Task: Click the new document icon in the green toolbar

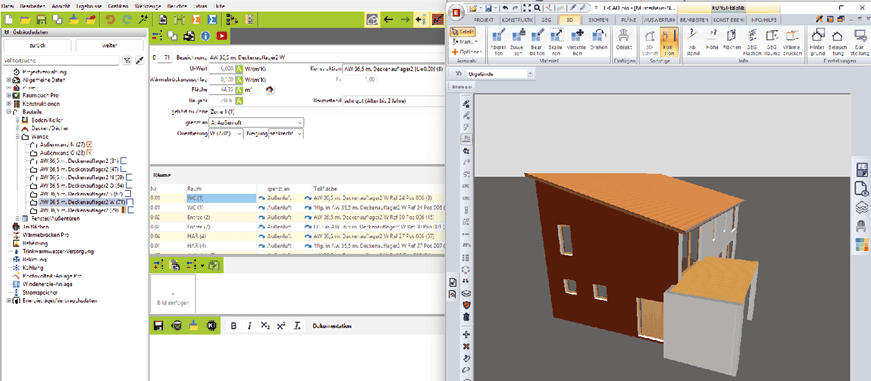Action: pos(9,19)
